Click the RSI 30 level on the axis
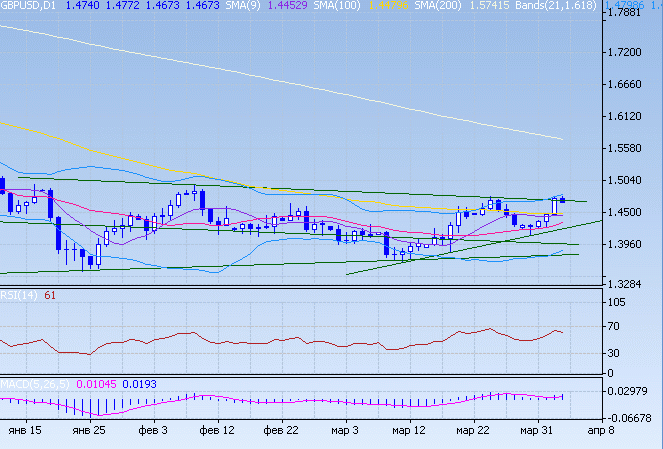 pyautogui.click(x=616, y=353)
